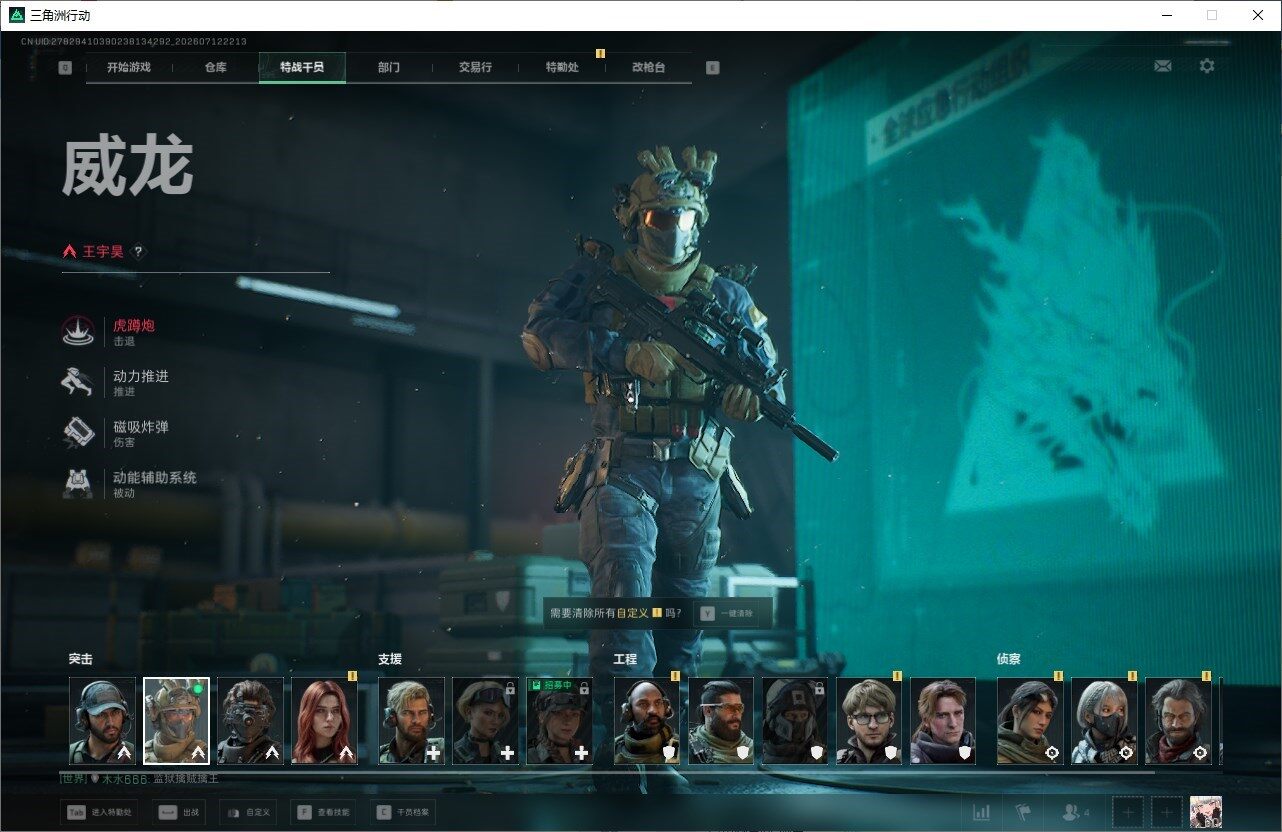Click the 工程 category label
This screenshot has height=832, width=1282.
click(625, 660)
